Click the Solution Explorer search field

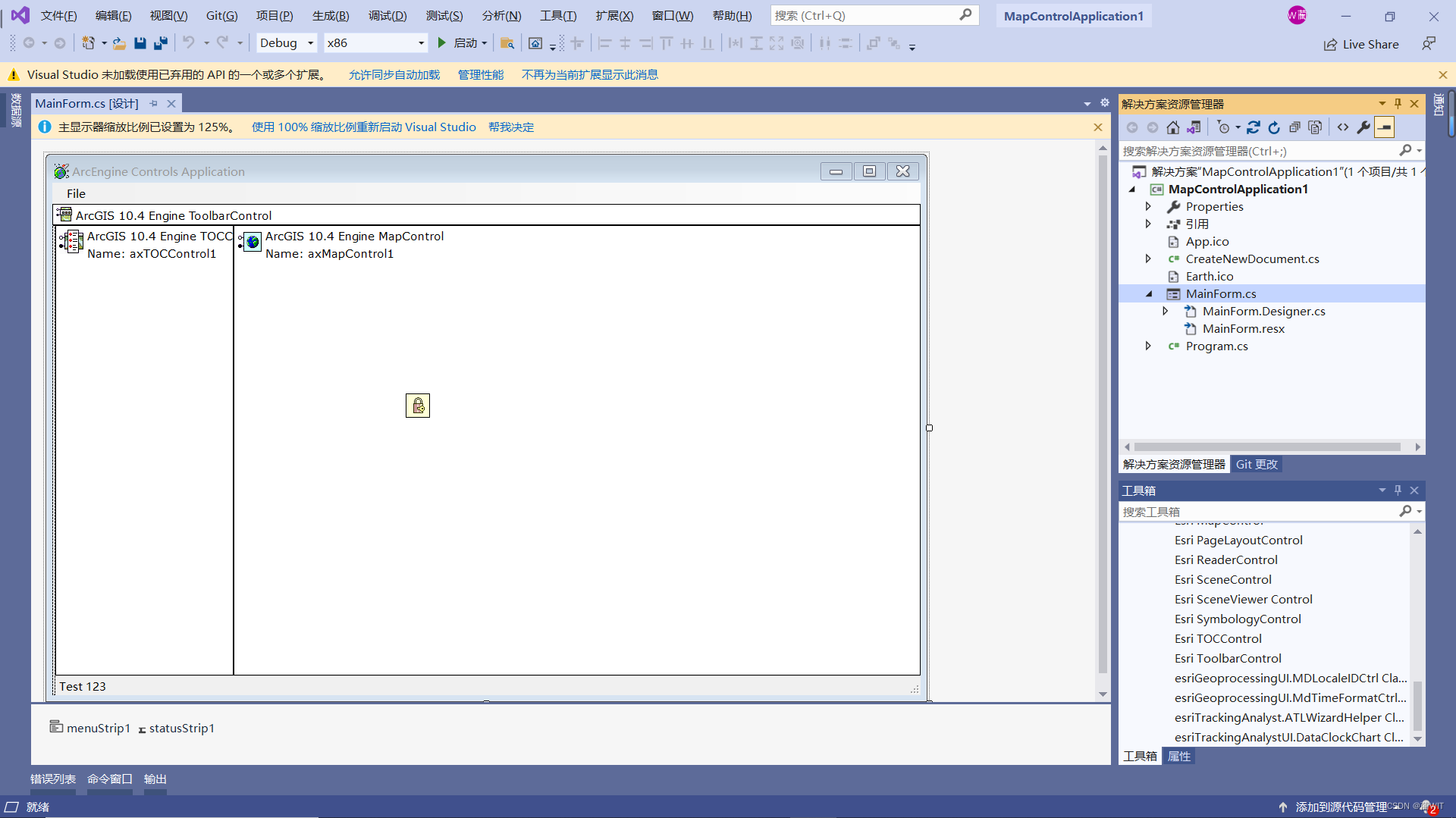click(x=1272, y=151)
